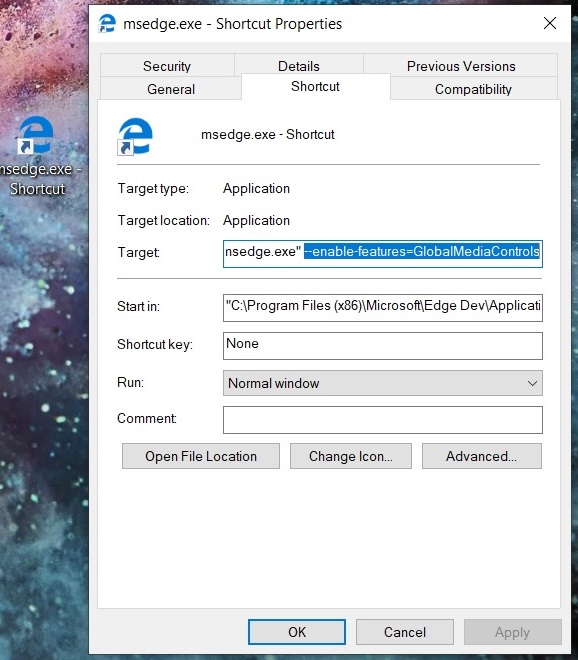Go to the Previous Versions tab

[461, 66]
